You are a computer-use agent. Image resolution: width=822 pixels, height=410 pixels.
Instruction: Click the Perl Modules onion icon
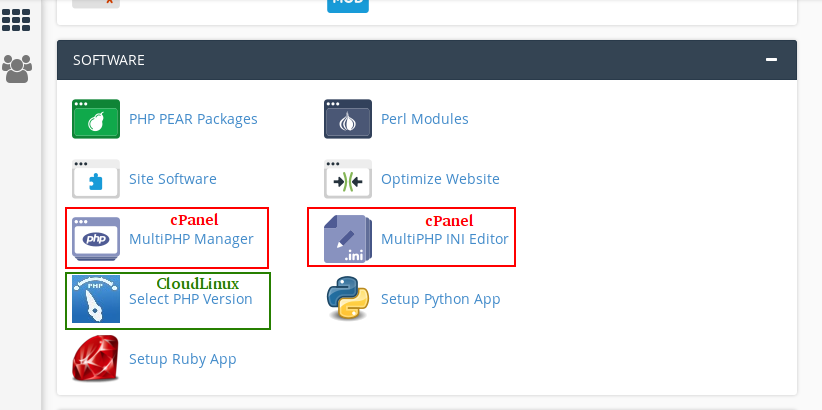click(348, 119)
